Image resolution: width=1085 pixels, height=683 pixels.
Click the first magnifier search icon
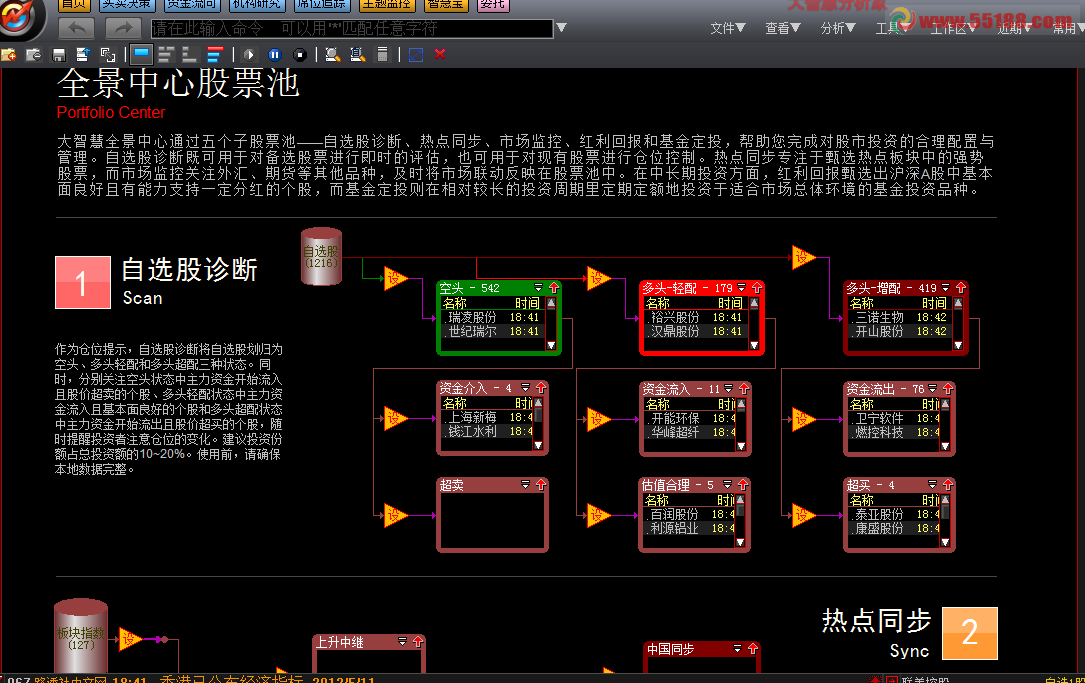[x=333, y=55]
